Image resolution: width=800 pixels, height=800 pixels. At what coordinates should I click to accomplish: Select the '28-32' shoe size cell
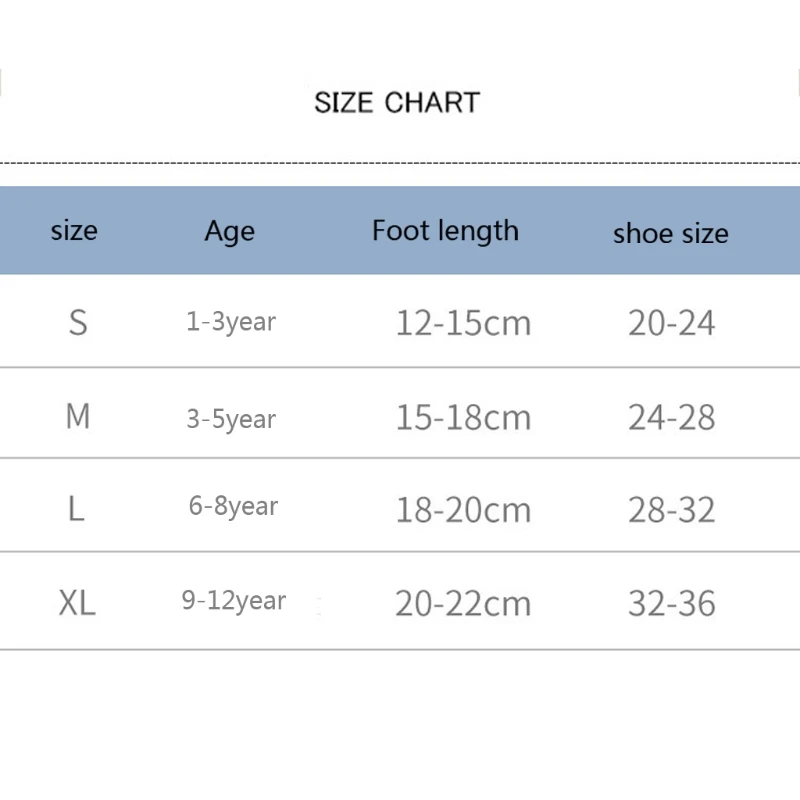tap(671, 511)
